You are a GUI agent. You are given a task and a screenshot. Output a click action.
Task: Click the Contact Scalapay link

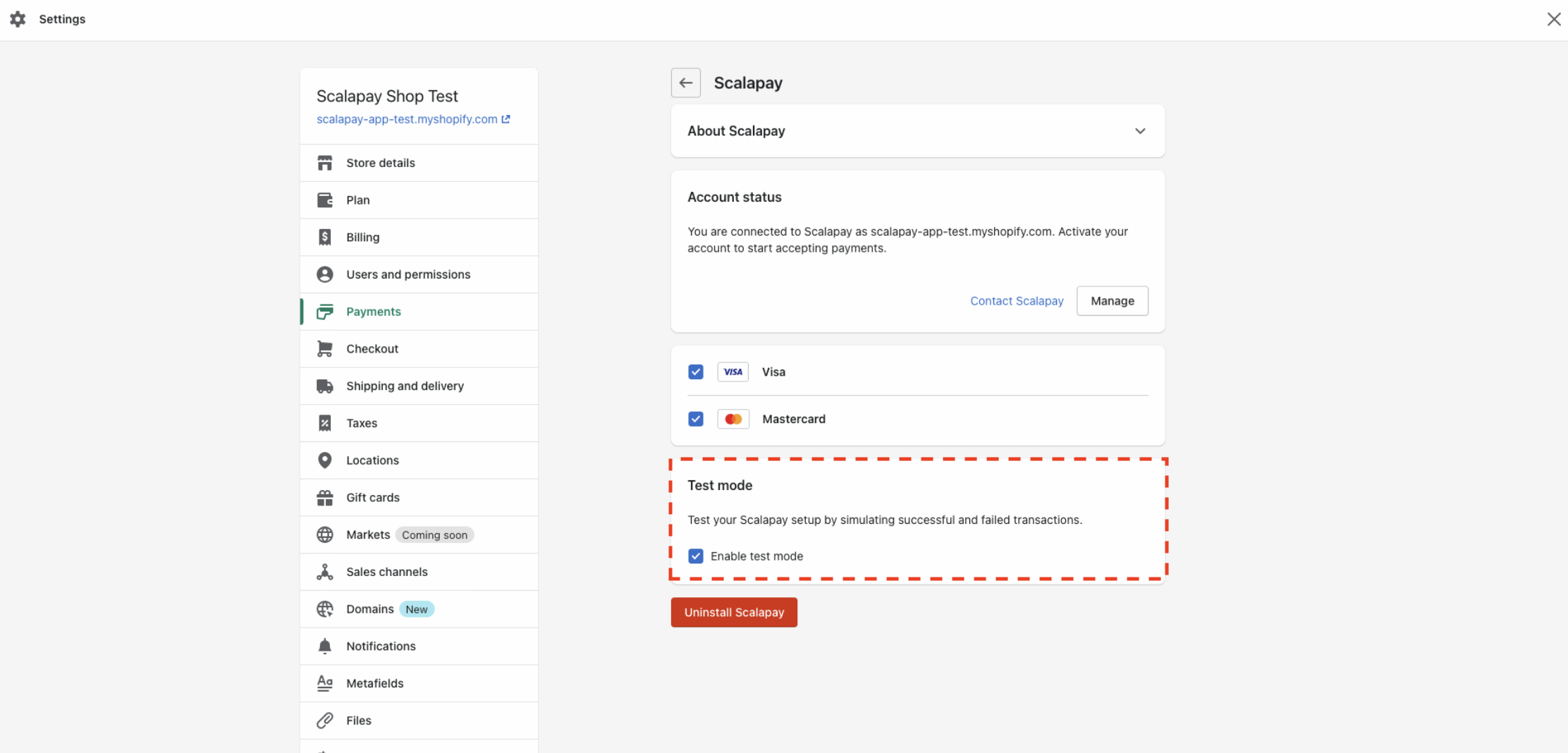[1017, 301]
